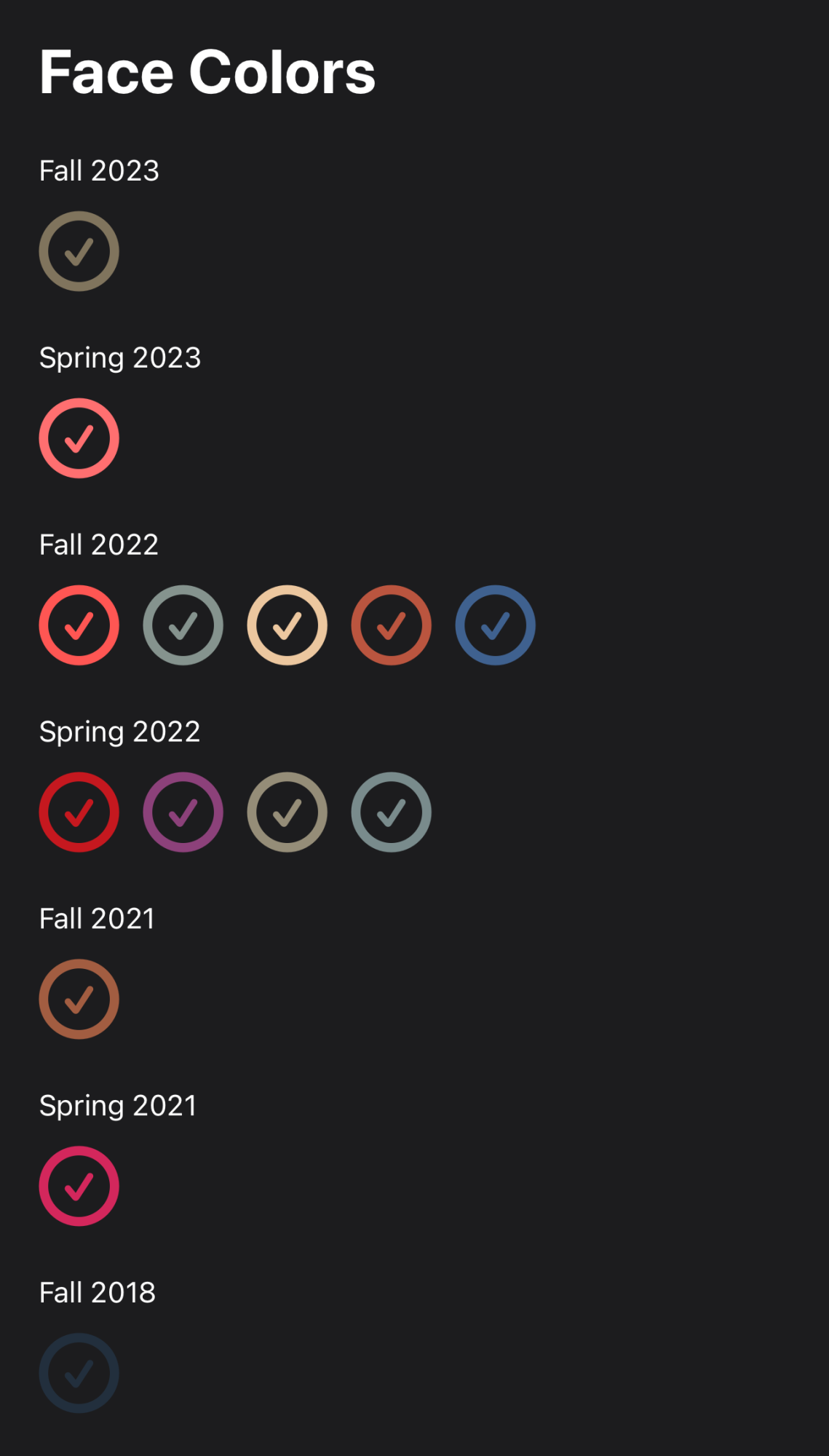This screenshot has width=829, height=1456.
Task: Select the burnt orange swatch under Fall 2022
Action: (x=391, y=625)
